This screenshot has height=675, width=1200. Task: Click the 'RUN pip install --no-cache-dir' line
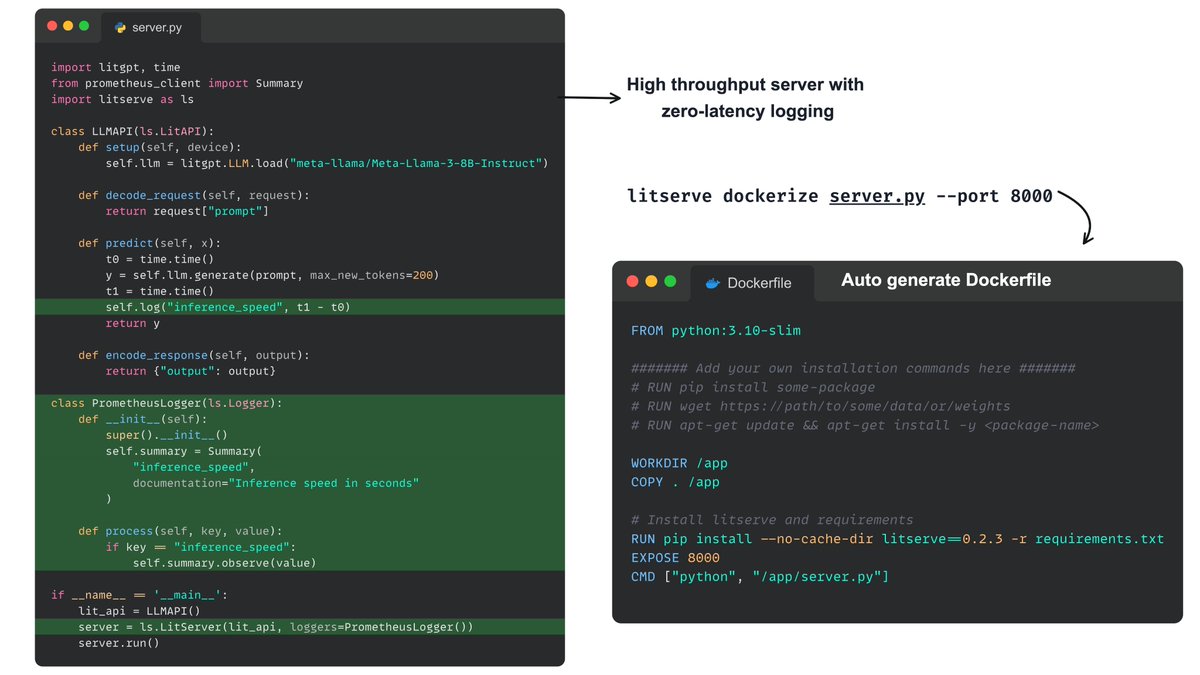898,539
